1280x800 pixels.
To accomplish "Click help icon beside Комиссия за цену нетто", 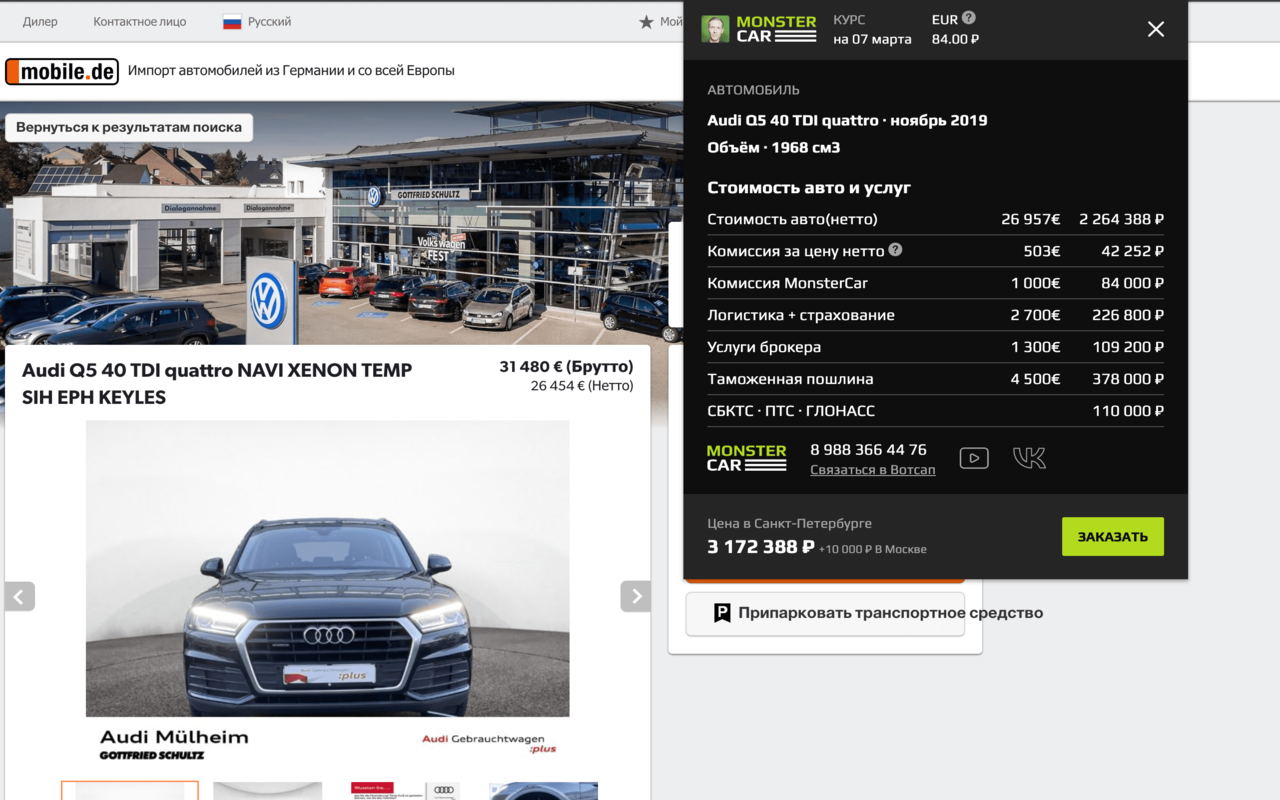I will point(895,250).
